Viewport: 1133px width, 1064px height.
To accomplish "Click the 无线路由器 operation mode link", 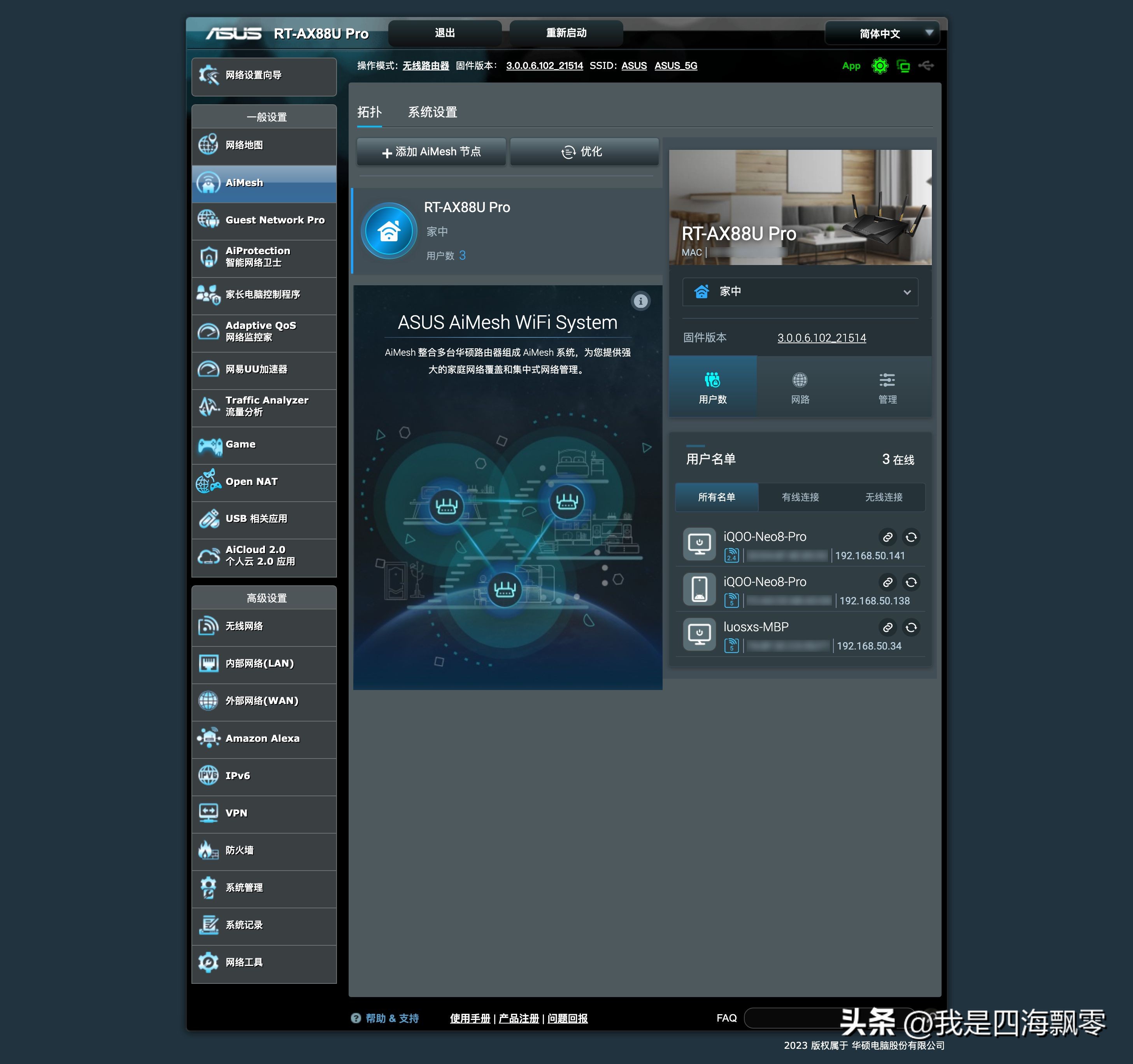I will 426,66.
